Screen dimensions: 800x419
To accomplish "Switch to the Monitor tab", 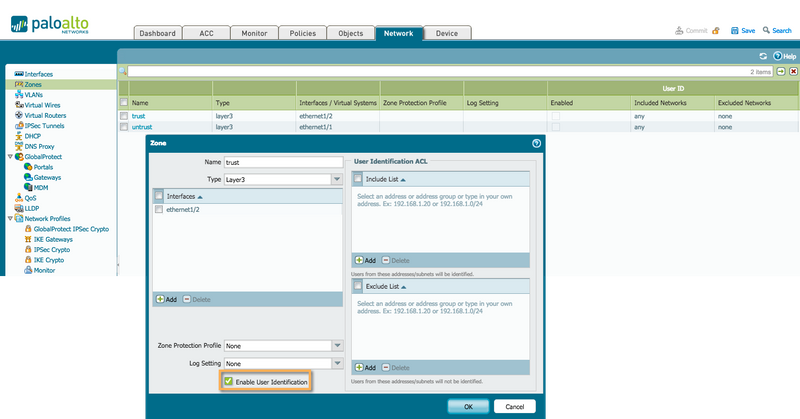I will [x=254, y=33].
